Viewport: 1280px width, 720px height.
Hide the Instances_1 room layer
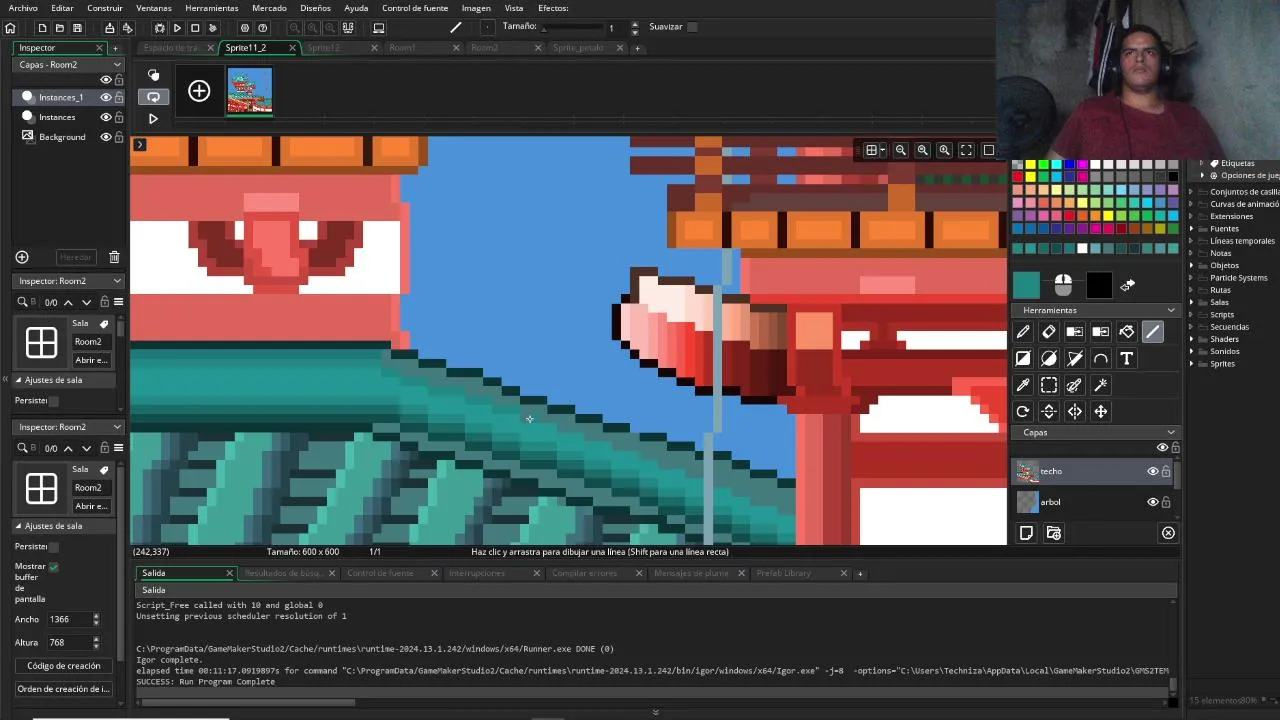click(x=105, y=97)
